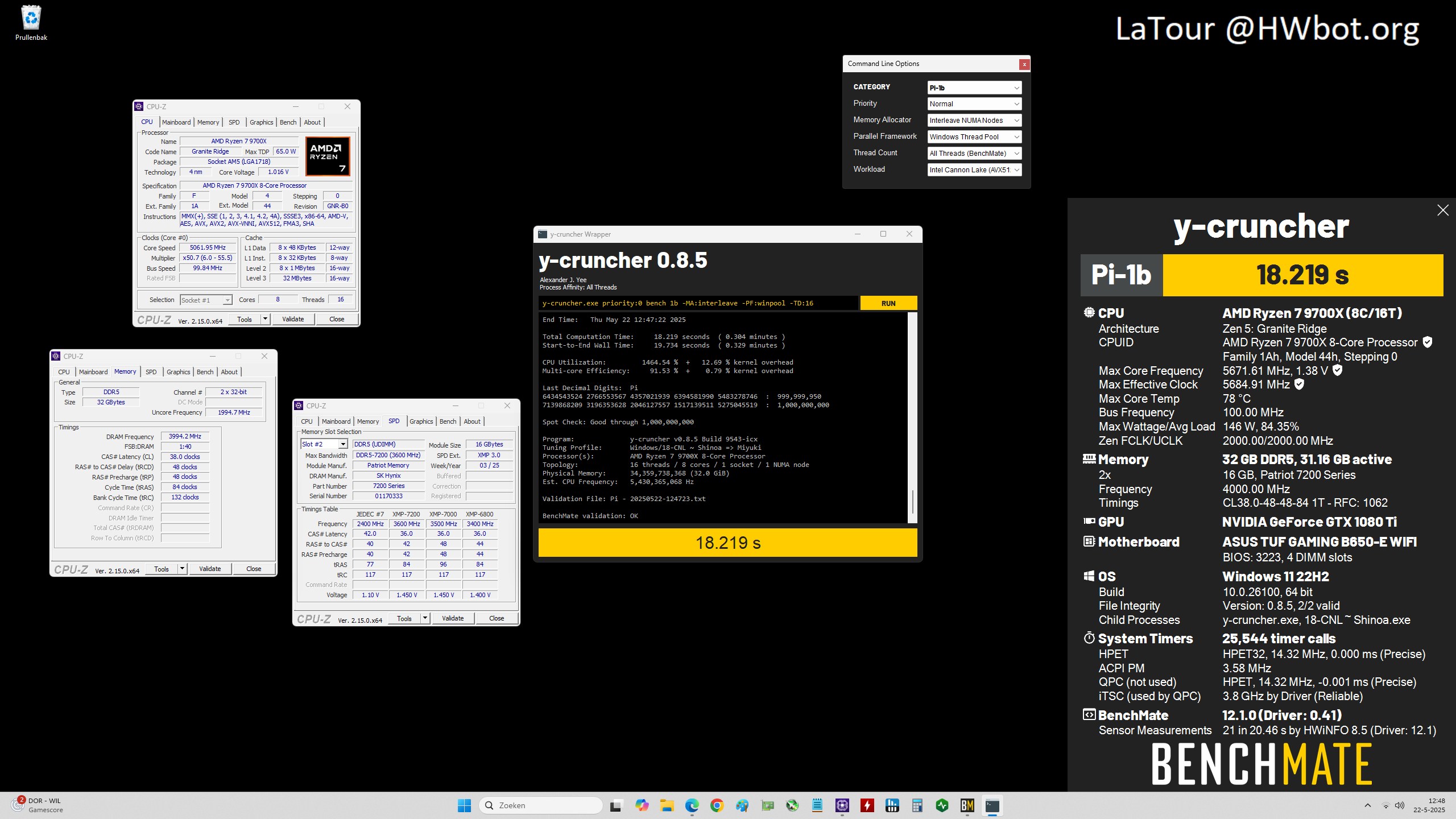
Task: Maximize the y-cruncher Wrapper window
Action: (883, 234)
